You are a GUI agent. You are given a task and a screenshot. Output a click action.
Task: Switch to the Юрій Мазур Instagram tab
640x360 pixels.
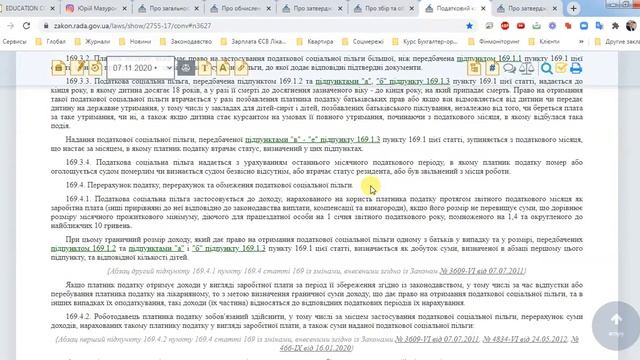pyautogui.click(x=96, y=8)
